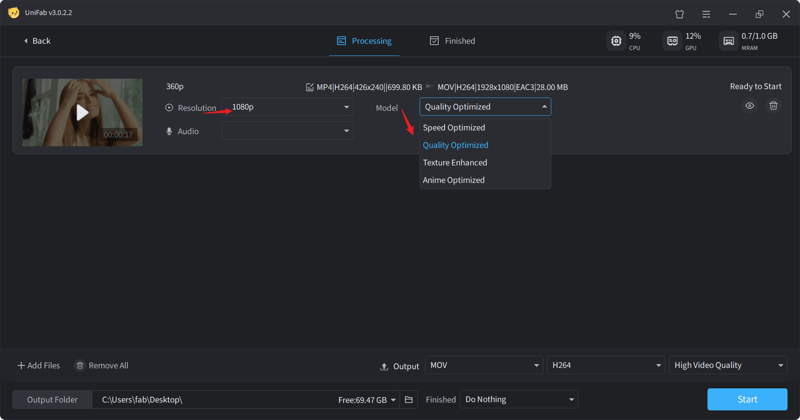Screen dimensions: 800x420
Task: Pick Anime Optimized from model list
Action: pyautogui.click(x=454, y=181)
